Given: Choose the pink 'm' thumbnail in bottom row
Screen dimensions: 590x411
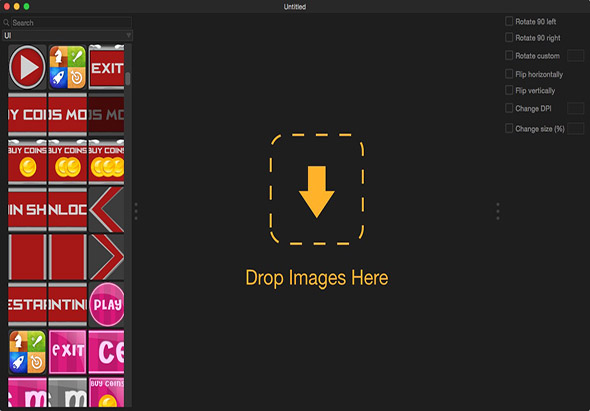Looking at the screenshot, I should click(x=27, y=392).
